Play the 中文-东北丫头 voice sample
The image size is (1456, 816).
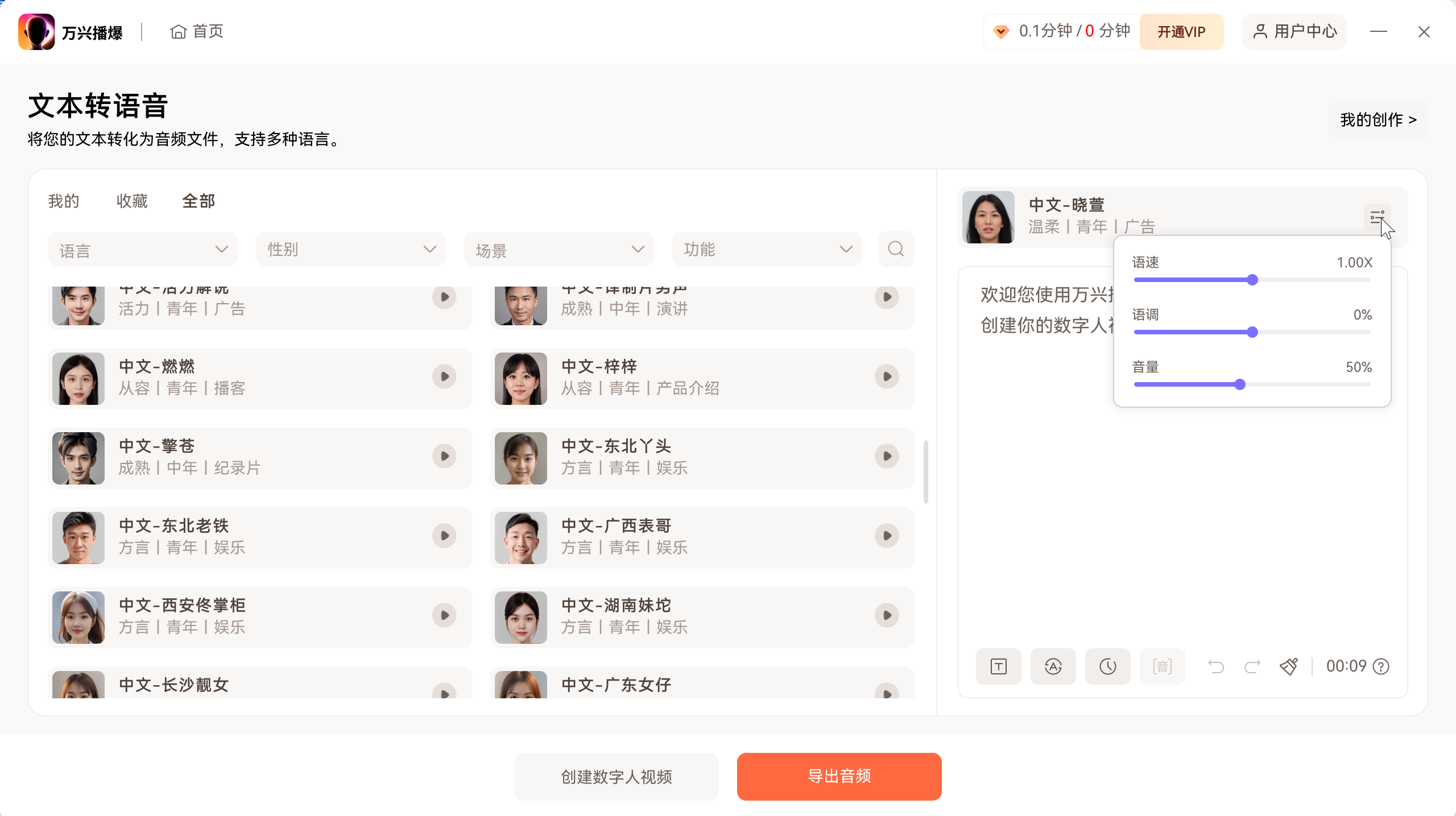(887, 456)
